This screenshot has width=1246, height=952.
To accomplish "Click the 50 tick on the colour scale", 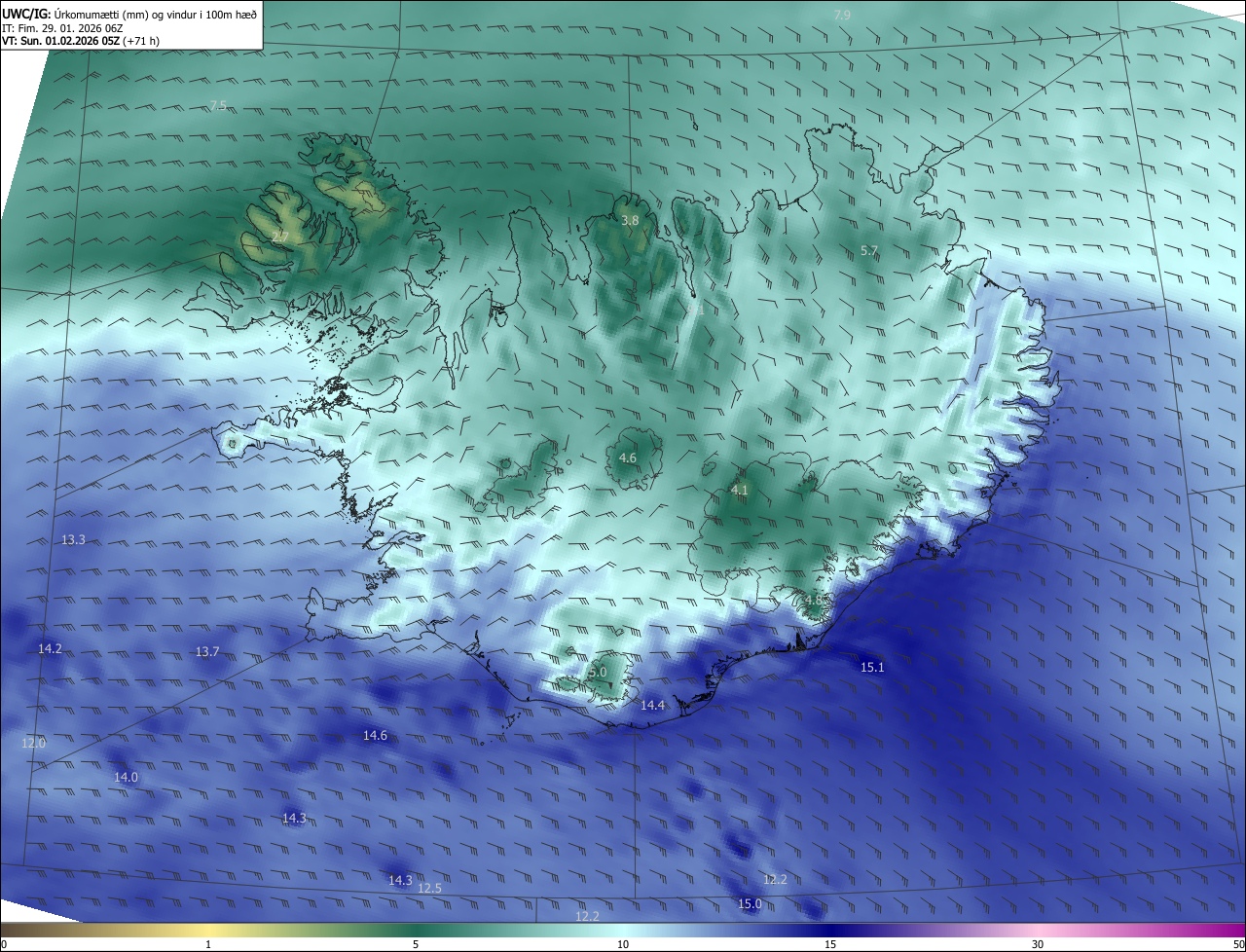I will [1238, 944].
